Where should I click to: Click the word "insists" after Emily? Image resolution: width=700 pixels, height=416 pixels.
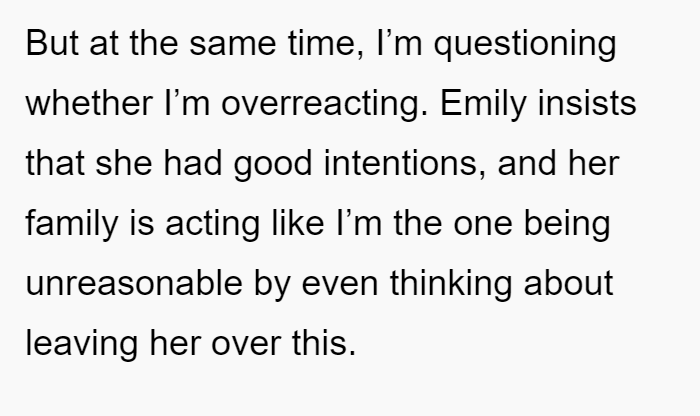point(587,103)
